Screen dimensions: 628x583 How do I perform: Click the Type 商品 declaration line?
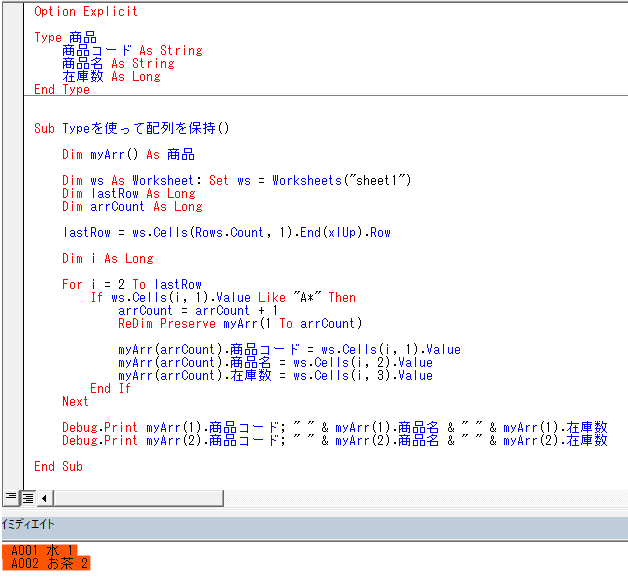(65, 37)
